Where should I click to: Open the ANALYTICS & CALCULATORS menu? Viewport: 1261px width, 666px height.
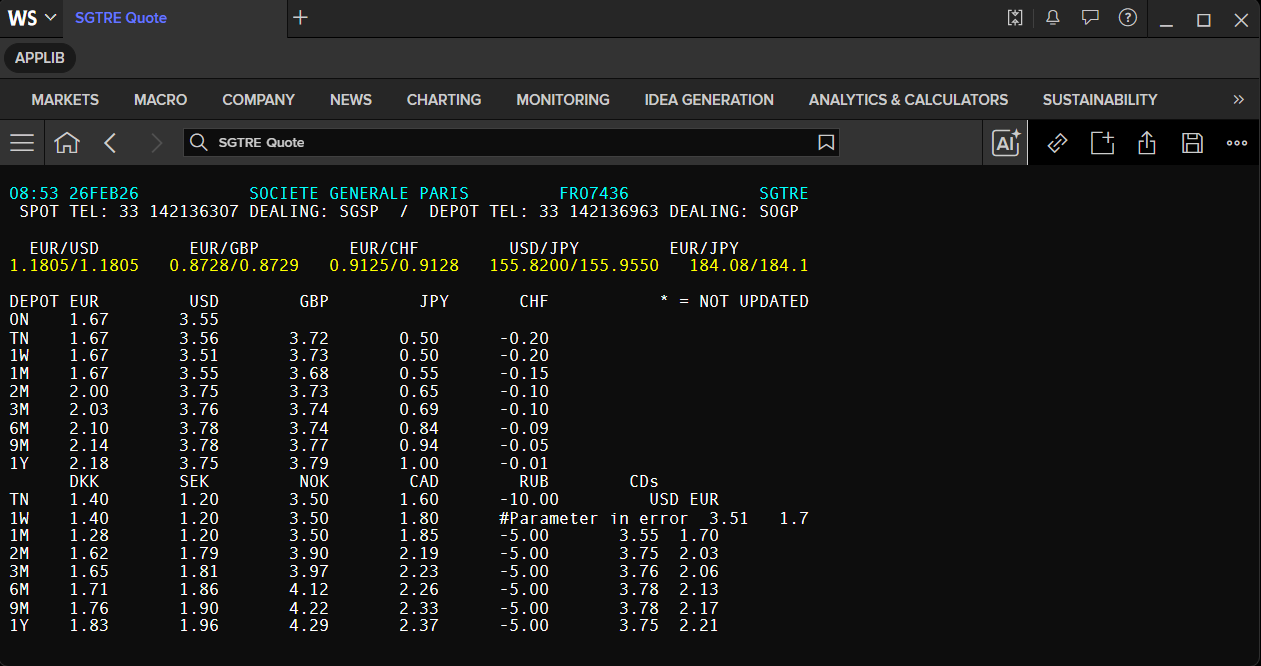click(908, 100)
